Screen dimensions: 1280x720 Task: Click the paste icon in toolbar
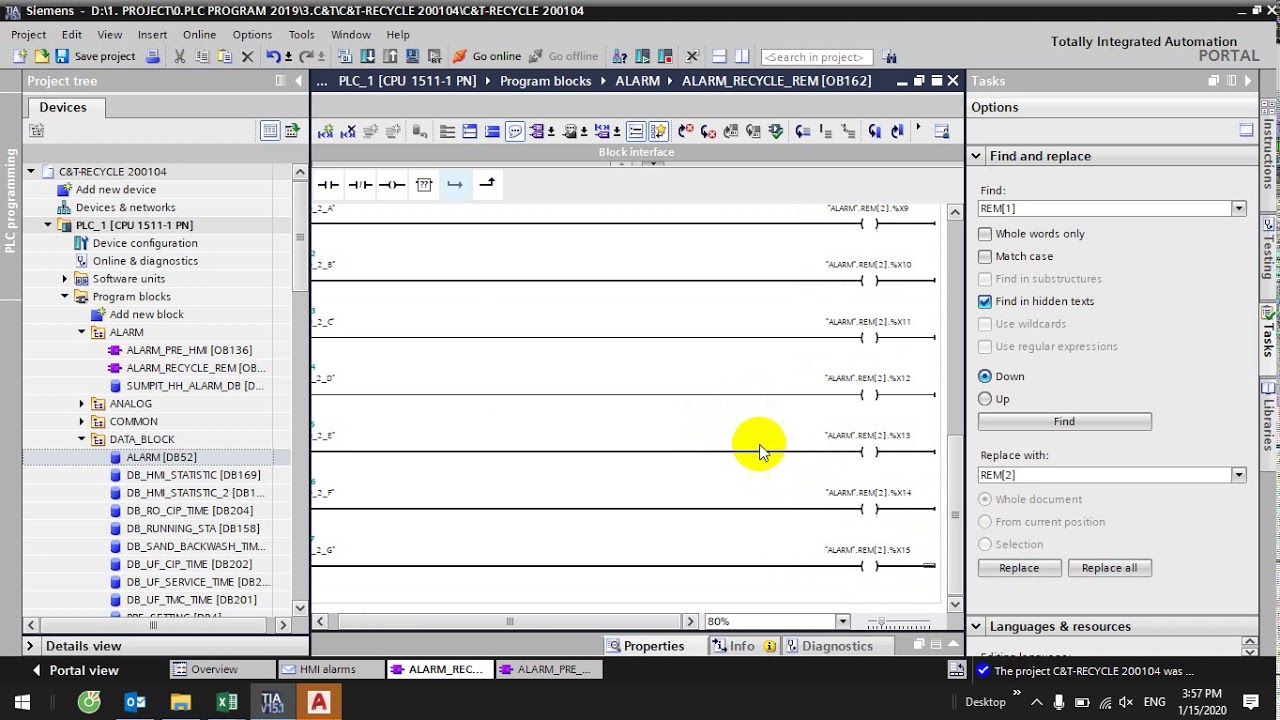(x=225, y=56)
